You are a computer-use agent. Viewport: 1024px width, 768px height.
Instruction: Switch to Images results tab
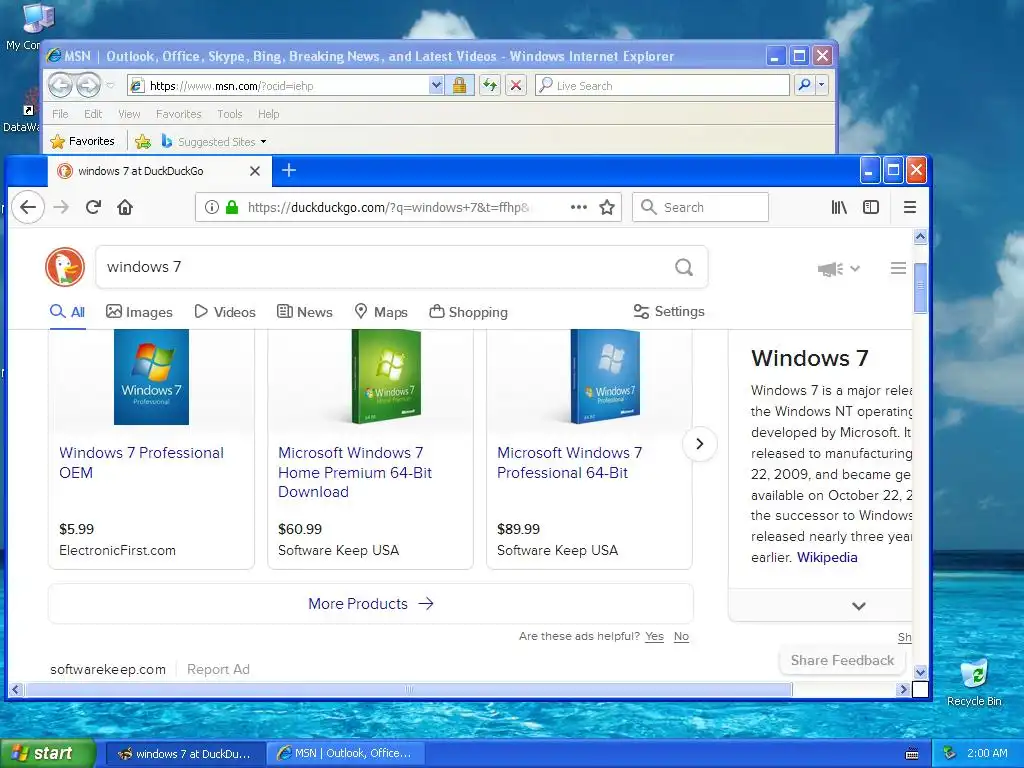(x=139, y=312)
